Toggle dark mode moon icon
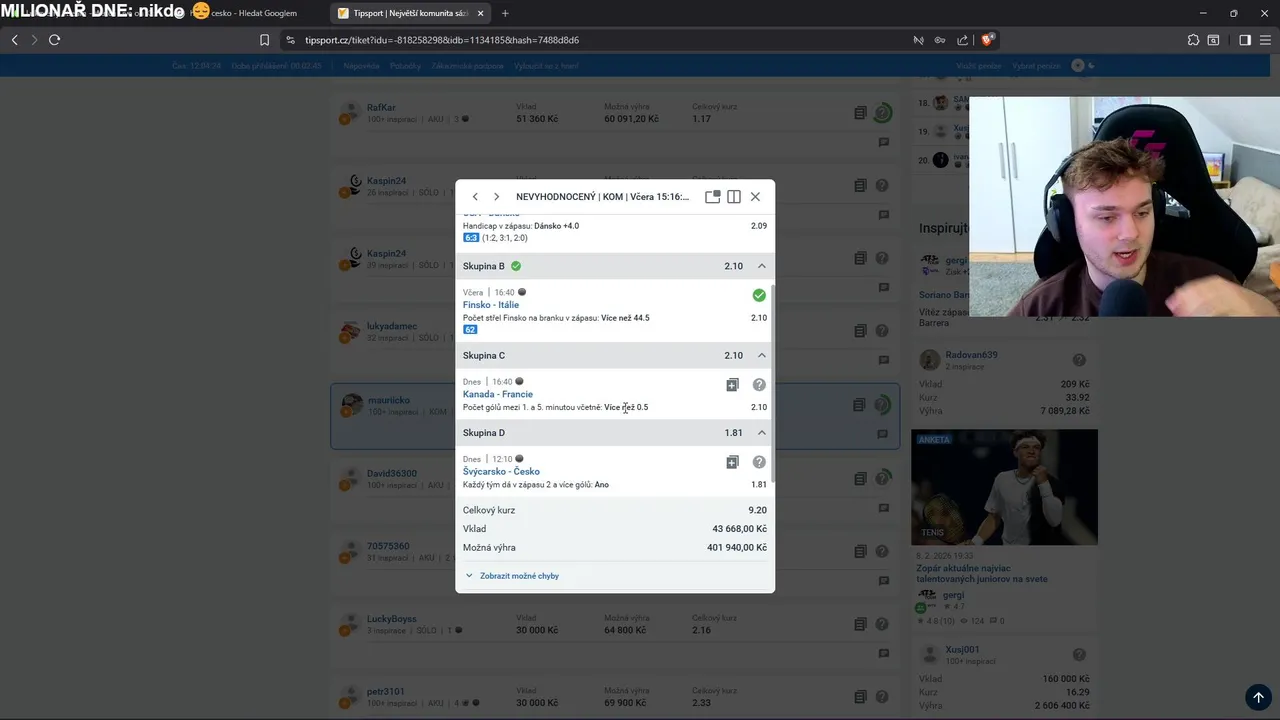This screenshot has height=720, width=1280. 1092,66
